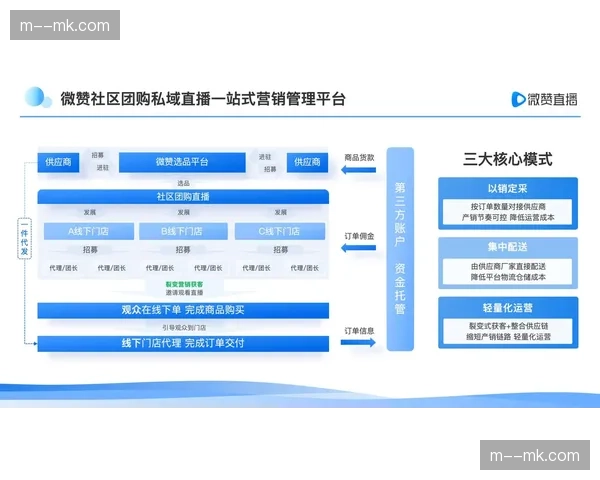
Task: Select the 招募 label below A线下门店
Action: coord(90,250)
